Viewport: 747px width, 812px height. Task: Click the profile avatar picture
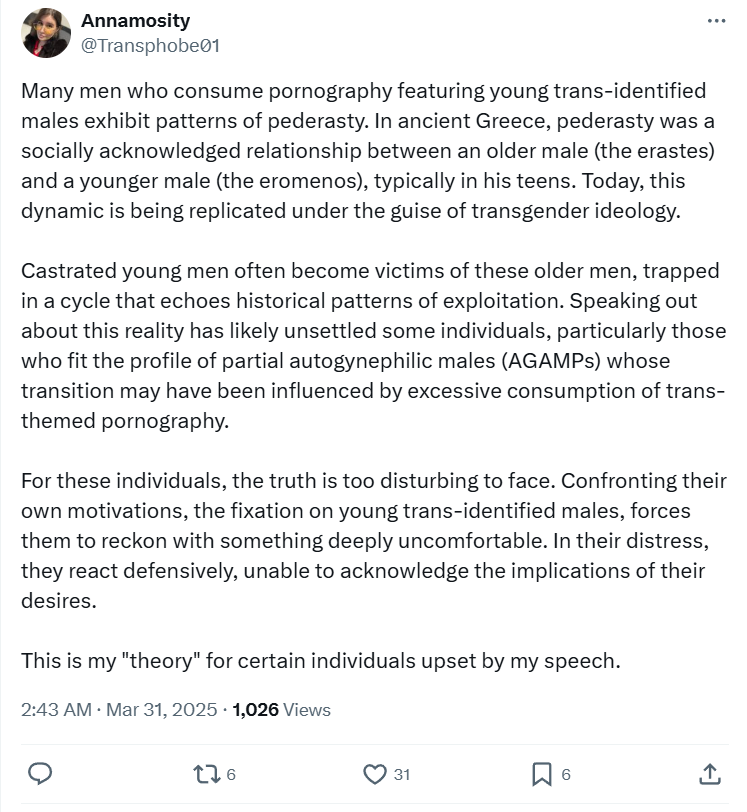[46, 33]
